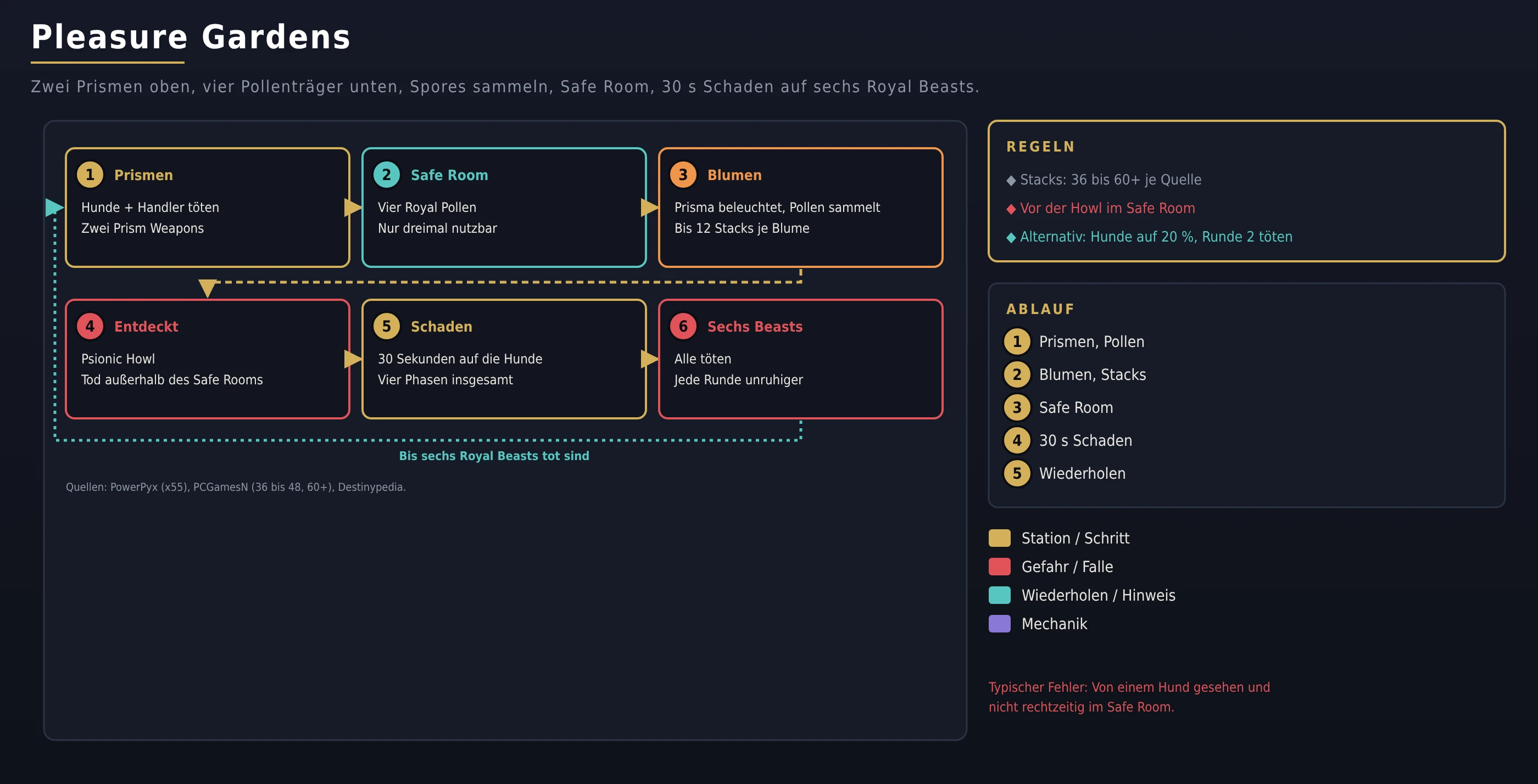Click 'Bis sechs Royal Beasts tot sind' label
The image size is (1538, 784).
point(494,456)
